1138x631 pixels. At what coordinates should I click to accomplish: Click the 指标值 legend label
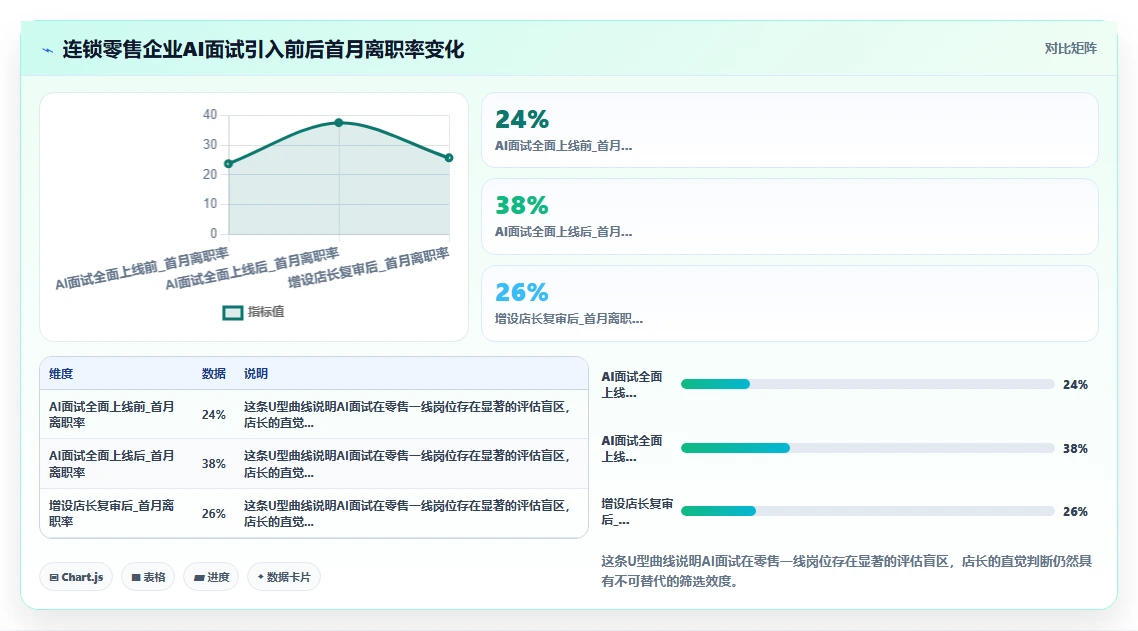click(x=266, y=312)
